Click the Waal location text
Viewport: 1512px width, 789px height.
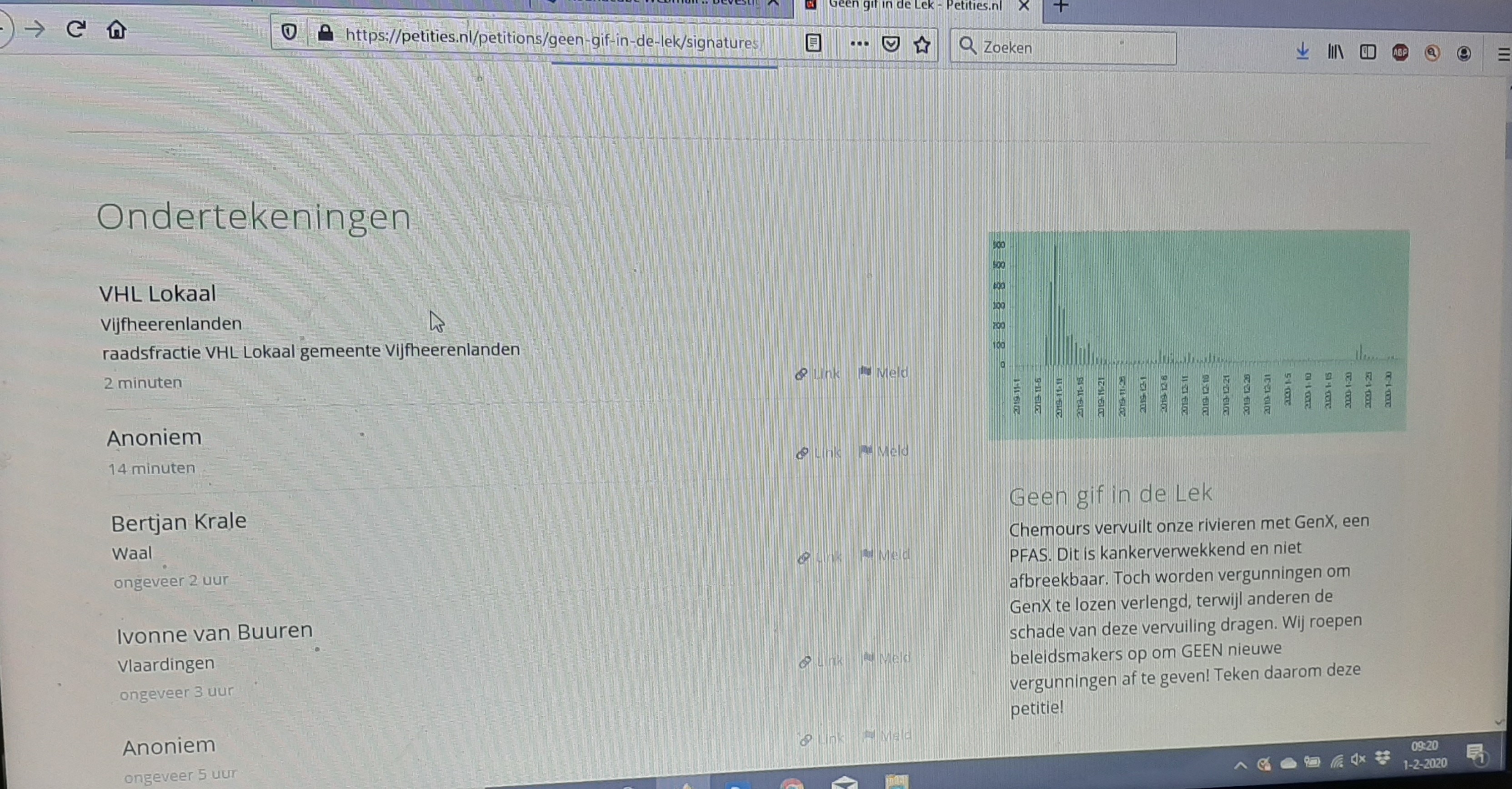point(132,553)
